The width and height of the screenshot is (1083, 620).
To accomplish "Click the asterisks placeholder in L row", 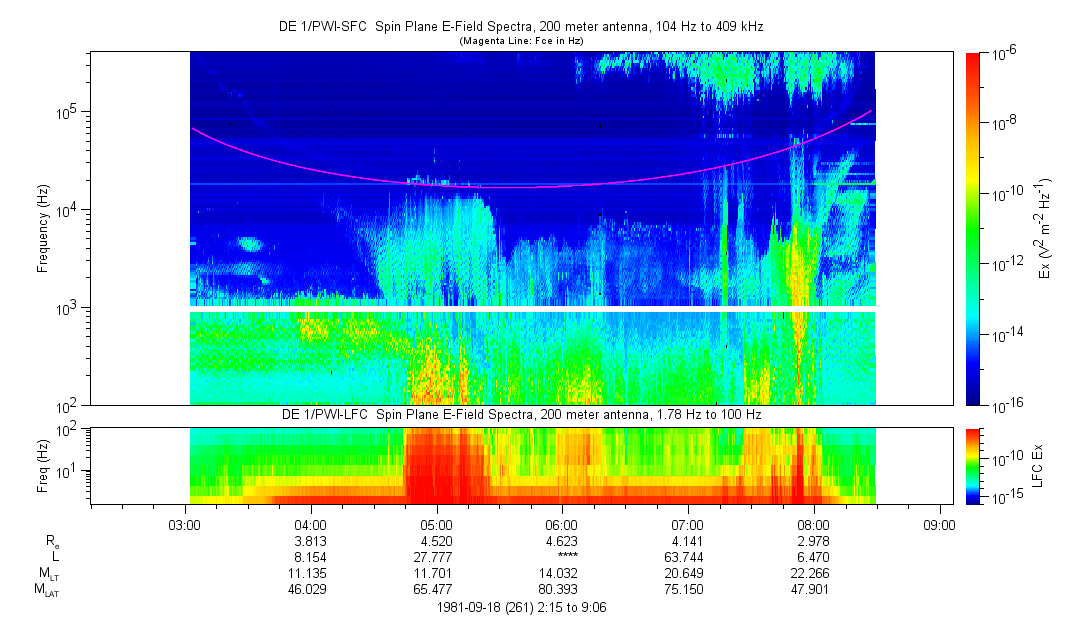I will [x=562, y=558].
